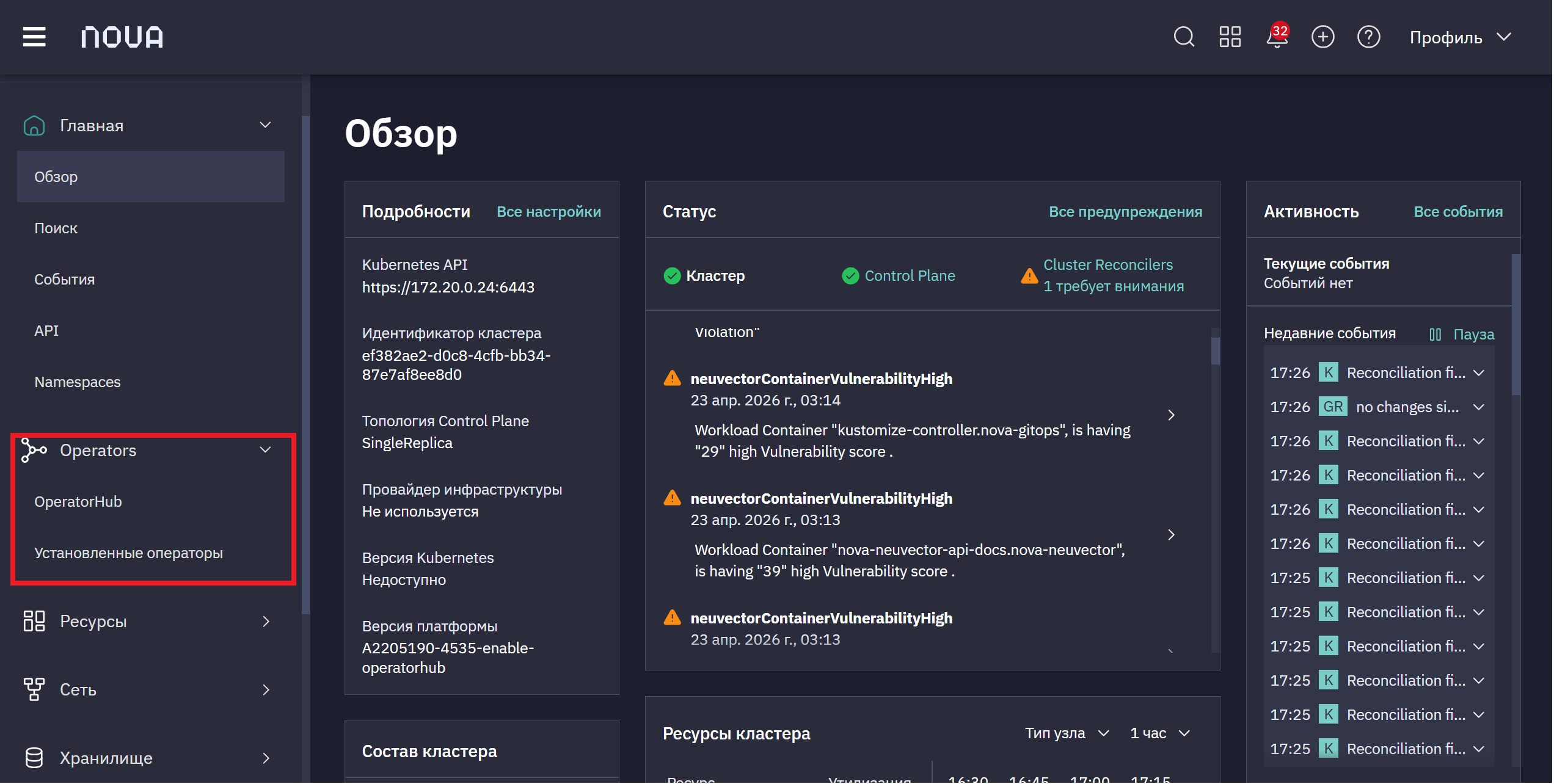The height and width of the screenshot is (784, 1554).
Task: Expand the Хранилище section chevron
Action: [266, 758]
